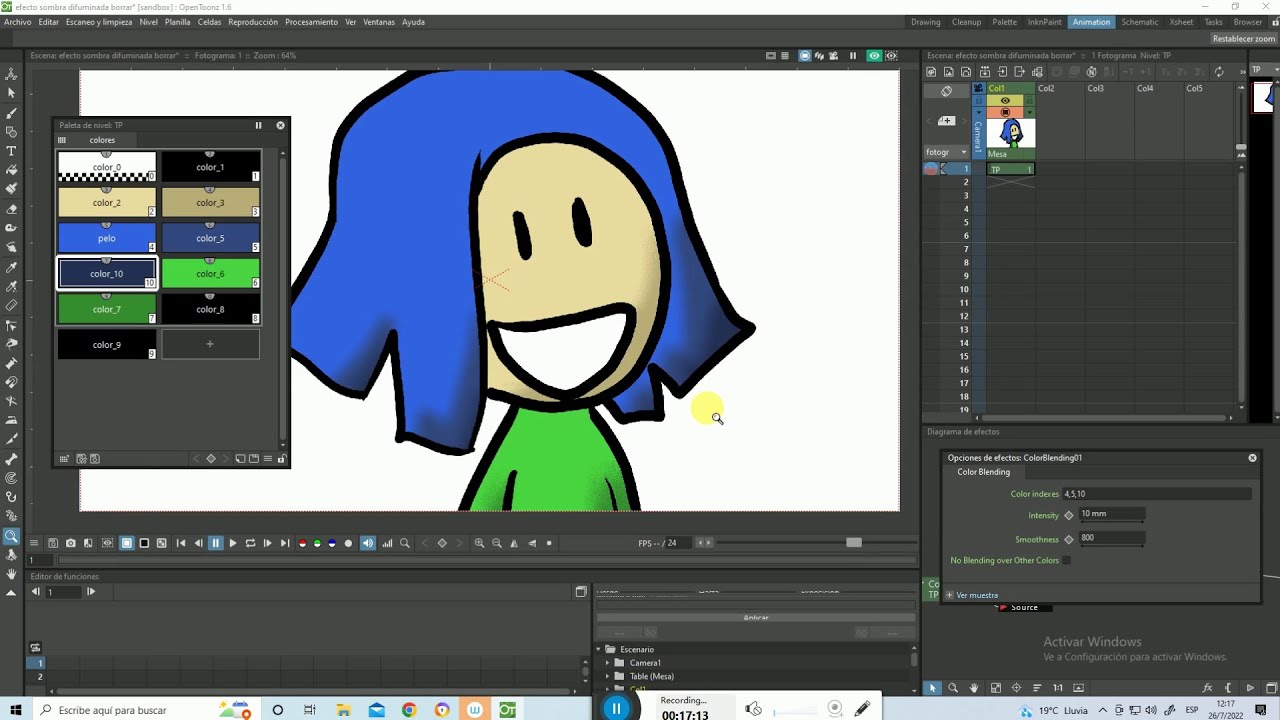Switch to the InknPaint room tab
Viewport: 1280px width, 720px height.
[x=1044, y=22]
